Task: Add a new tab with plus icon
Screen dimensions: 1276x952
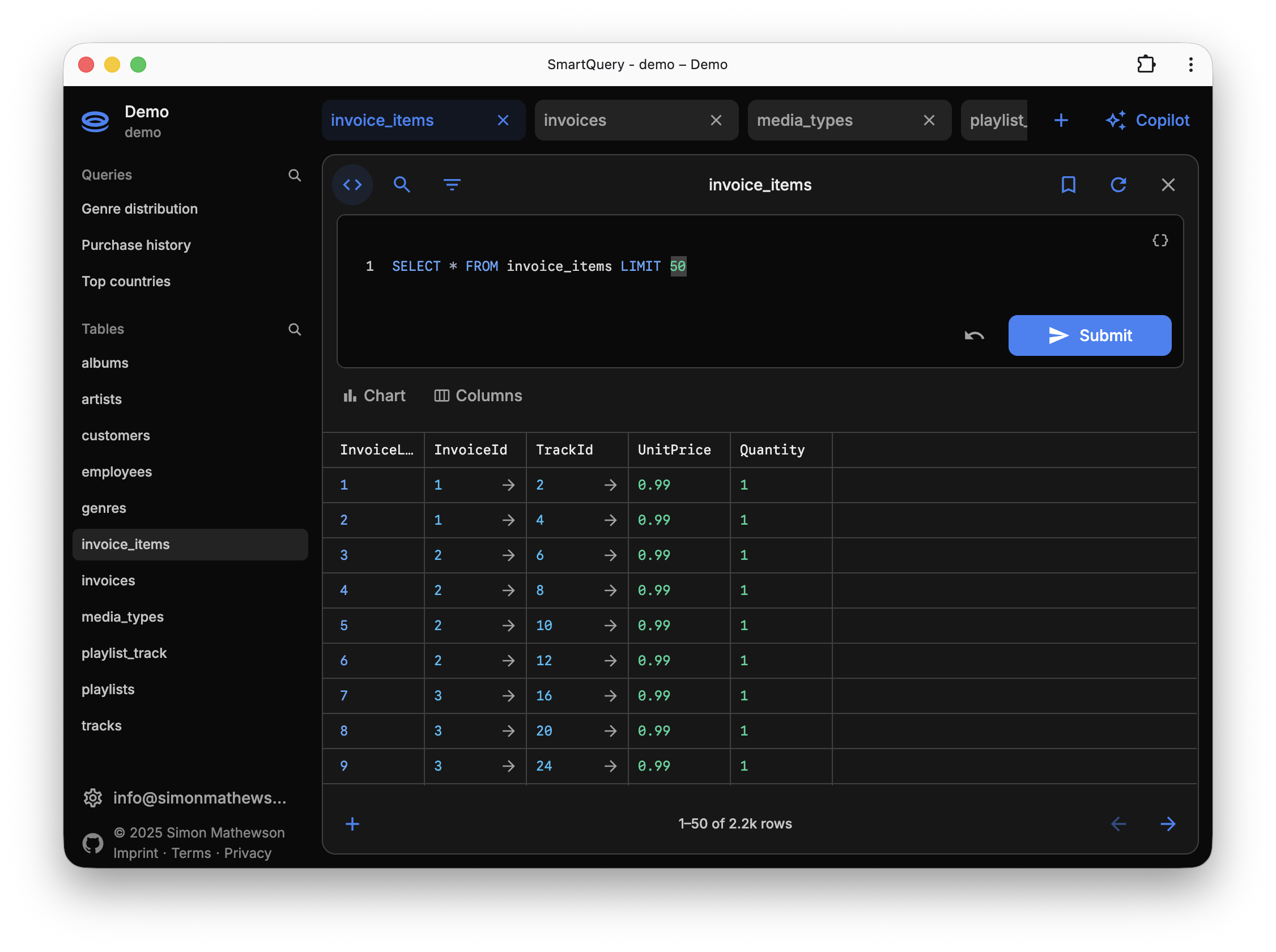Action: click(1061, 120)
